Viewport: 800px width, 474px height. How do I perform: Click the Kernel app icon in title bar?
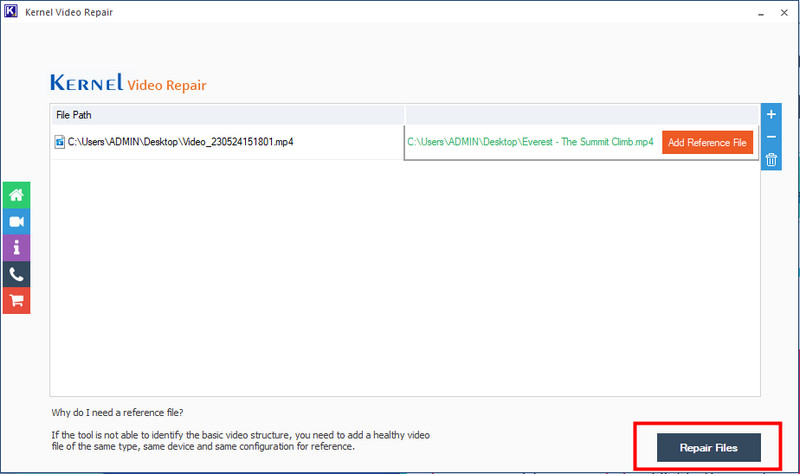(x=10, y=11)
